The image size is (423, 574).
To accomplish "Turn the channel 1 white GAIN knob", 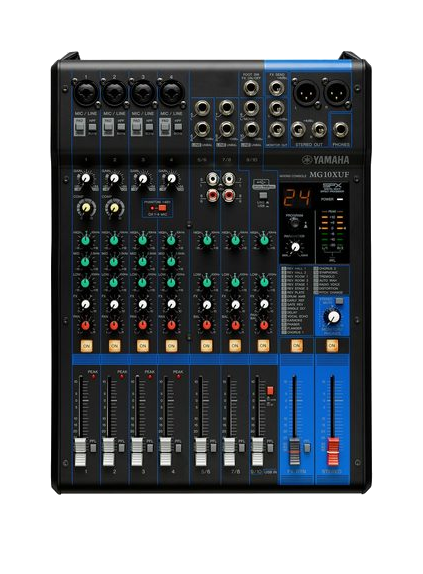I will [86, 179].
